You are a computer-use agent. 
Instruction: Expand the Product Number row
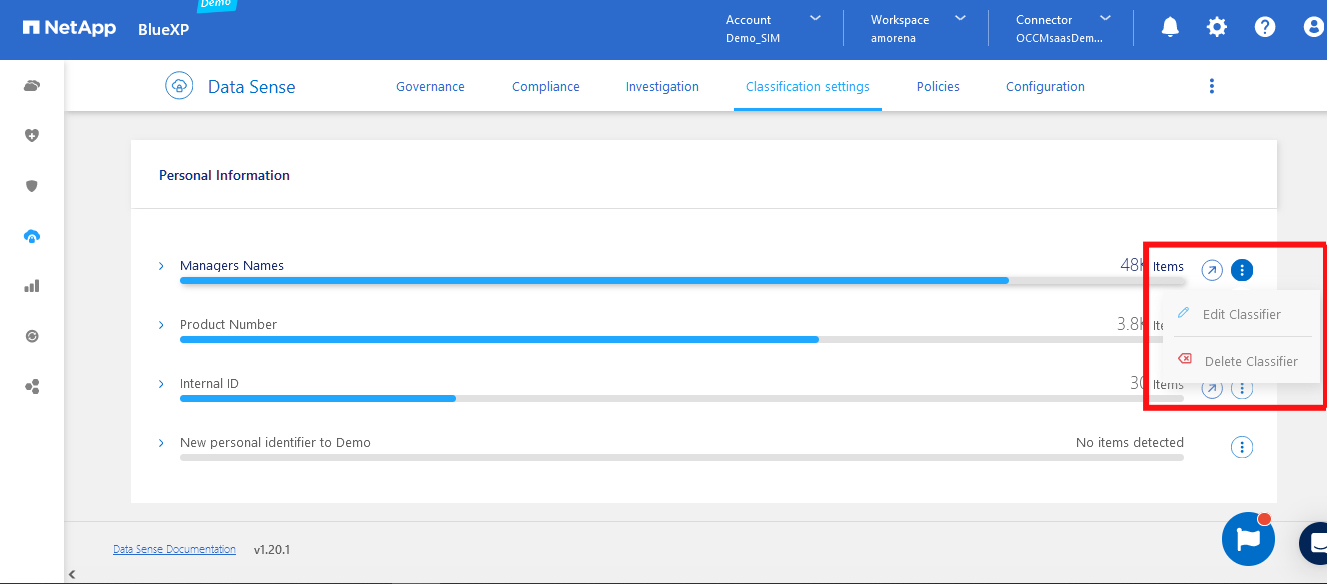[161, 325]
